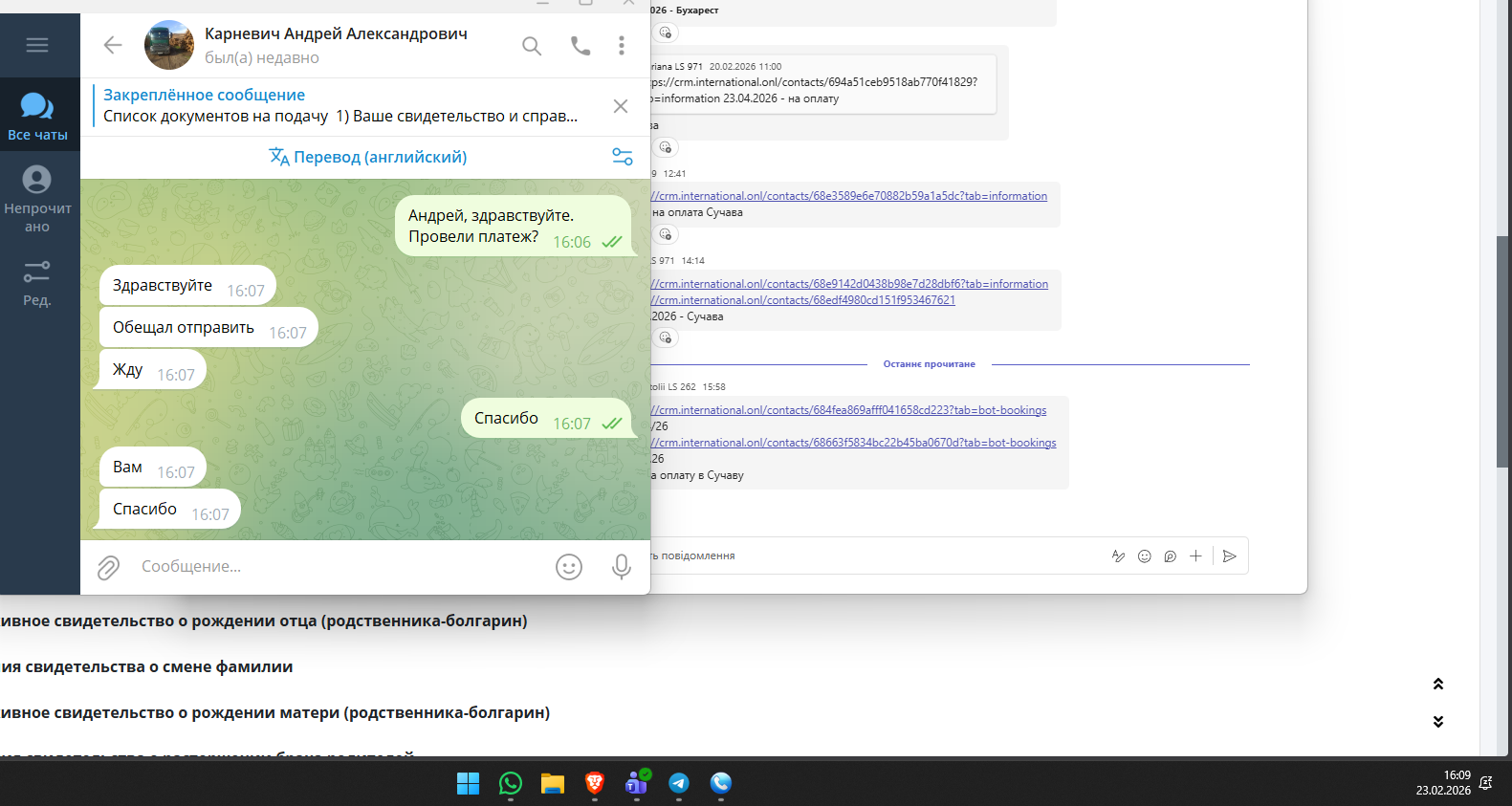Open CRM bot-bookings link 68663f5834bc22b45ba0670d
Image resolution: width=1512 pixels, height=806 pixels.
(x=853, y=443)
